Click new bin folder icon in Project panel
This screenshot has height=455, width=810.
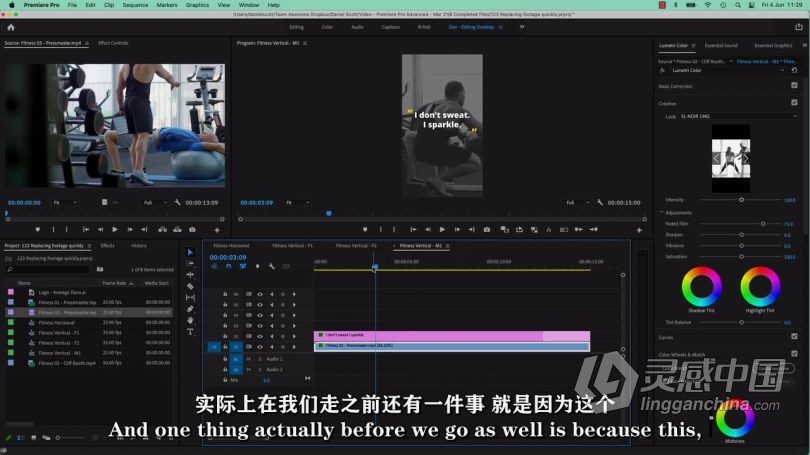click(100, 269)
